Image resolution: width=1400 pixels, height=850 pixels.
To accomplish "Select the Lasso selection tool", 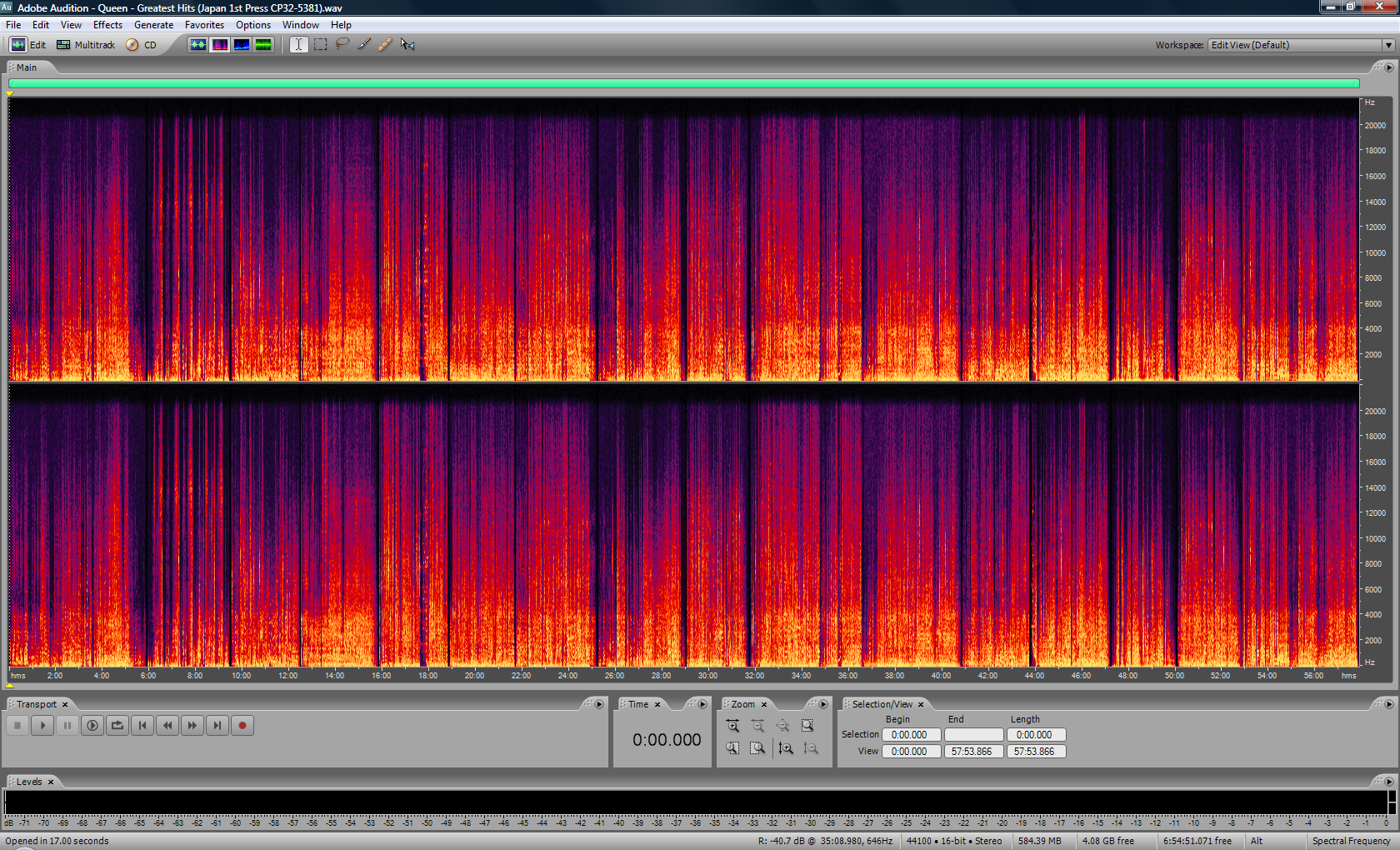I will (342, 44).
